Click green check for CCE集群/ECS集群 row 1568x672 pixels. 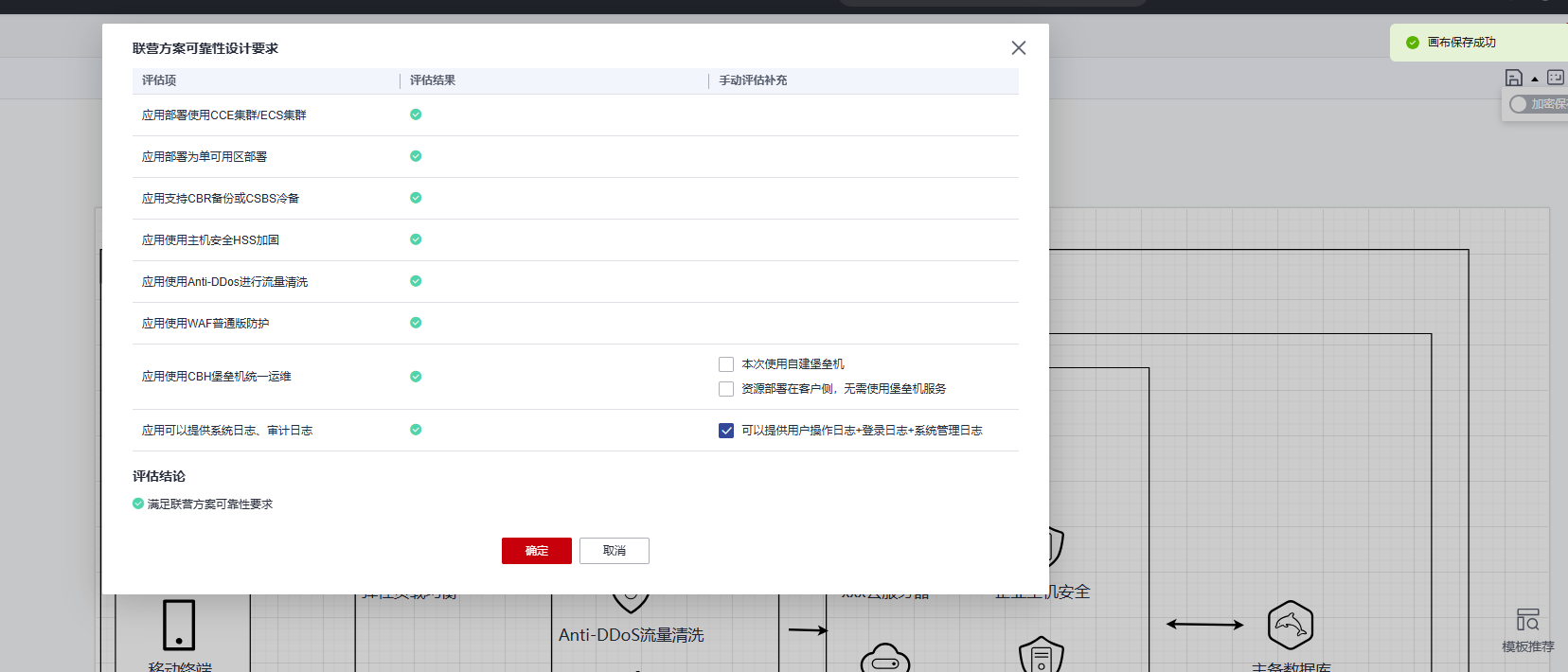[x=416, y=115]
